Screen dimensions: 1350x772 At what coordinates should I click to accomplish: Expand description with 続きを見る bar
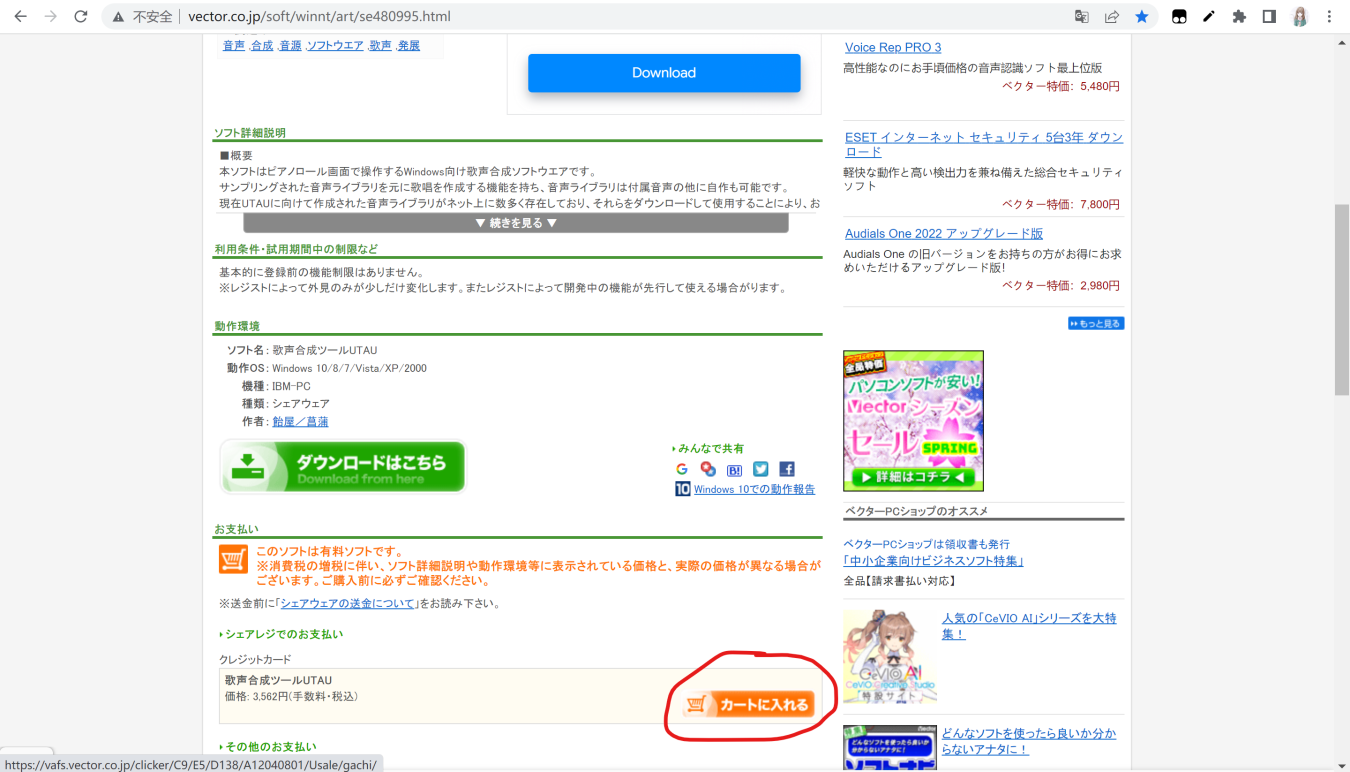(516, 223)
